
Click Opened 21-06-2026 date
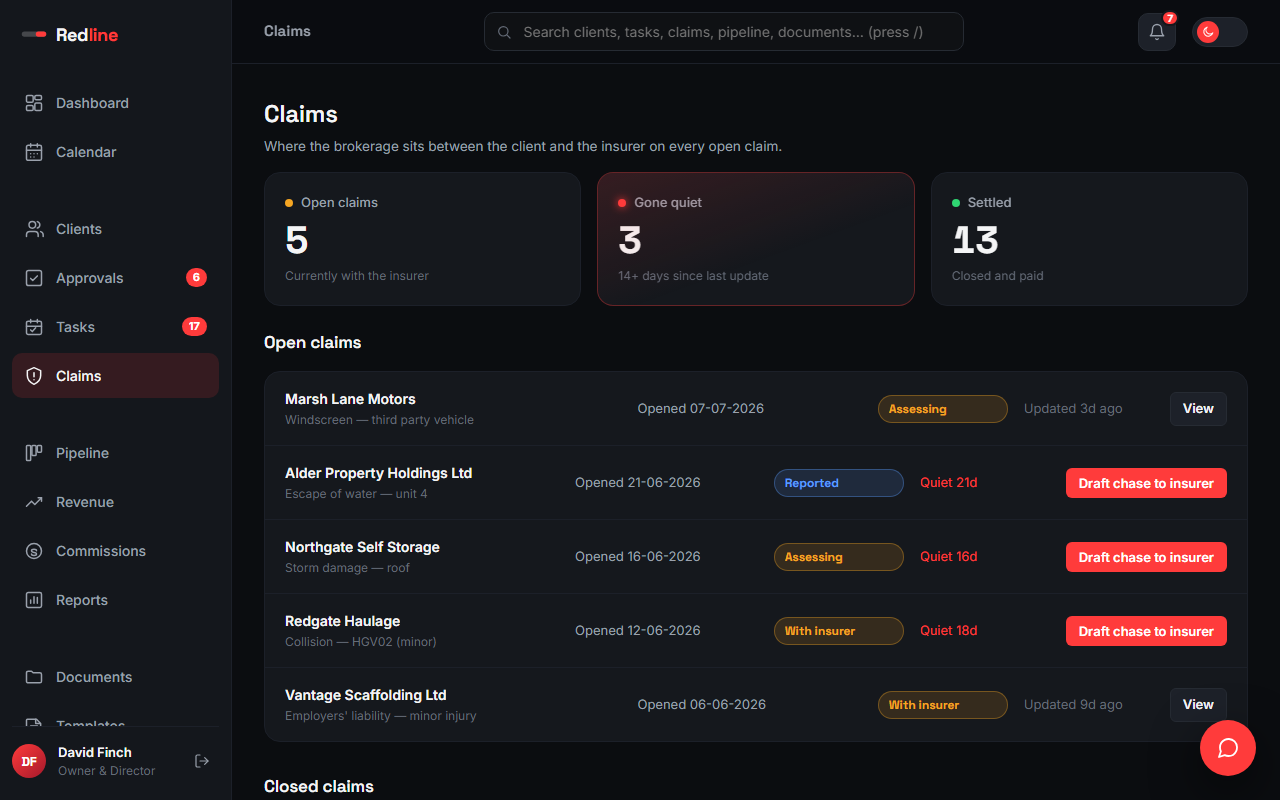(638, 483)
